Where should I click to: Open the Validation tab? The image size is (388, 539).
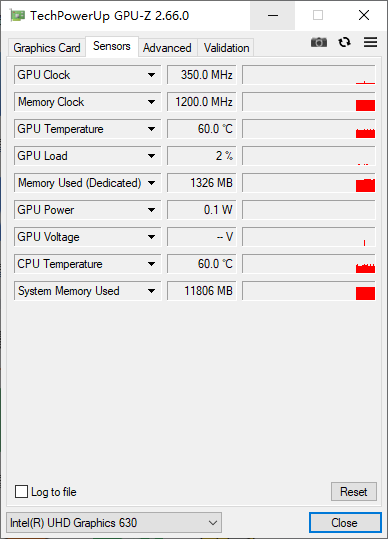pyautogui.click(x=226, y=48)
